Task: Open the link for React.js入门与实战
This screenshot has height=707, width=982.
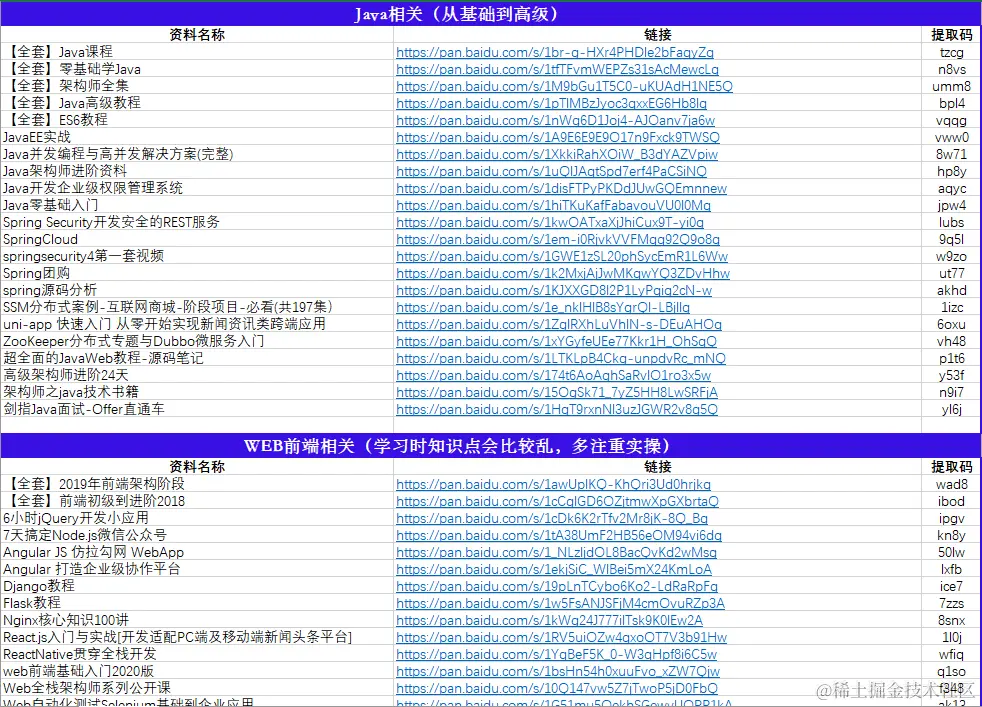Action: click(562, 637)
